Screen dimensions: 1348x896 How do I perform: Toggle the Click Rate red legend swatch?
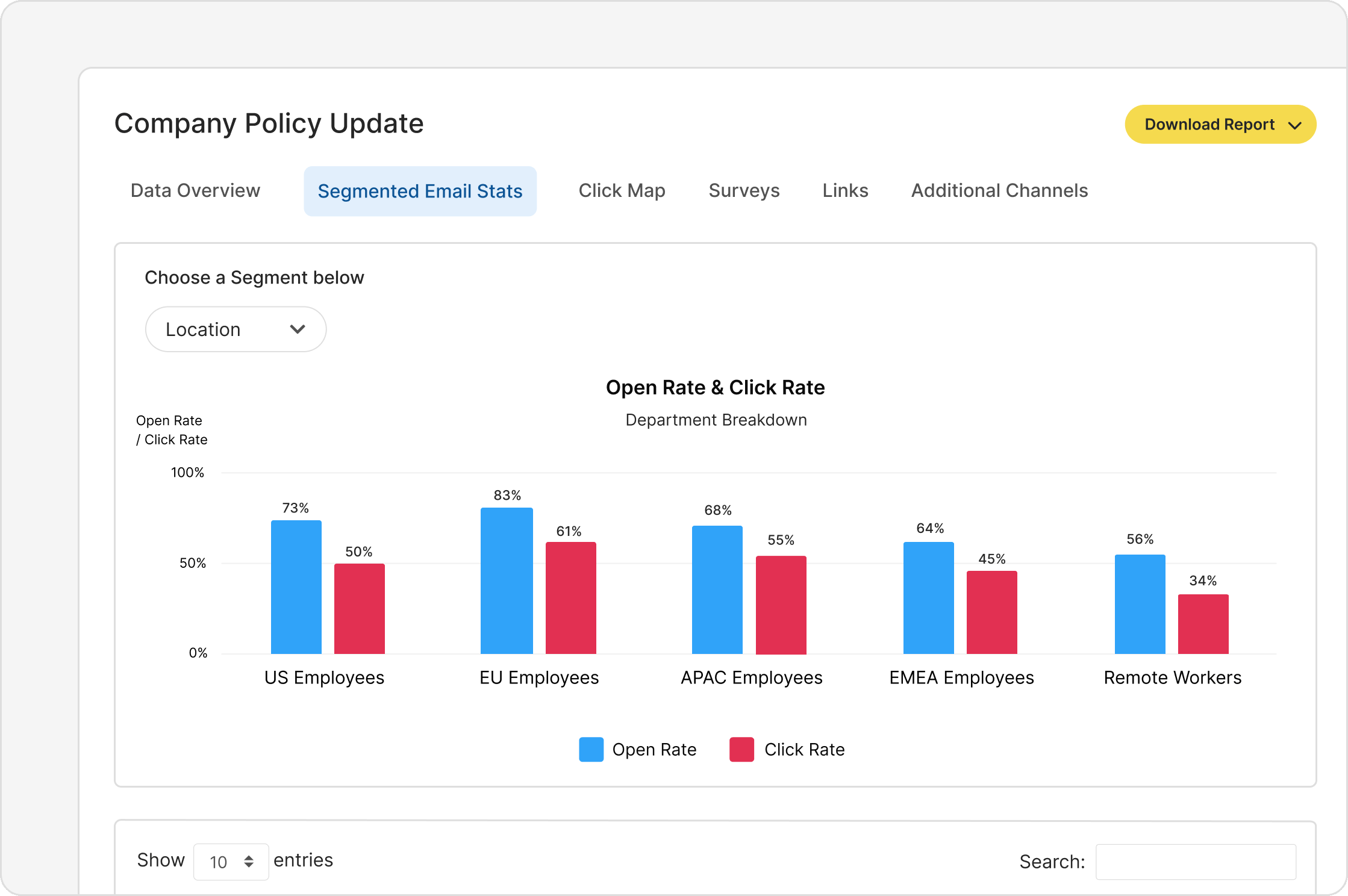tap(741, 750)
